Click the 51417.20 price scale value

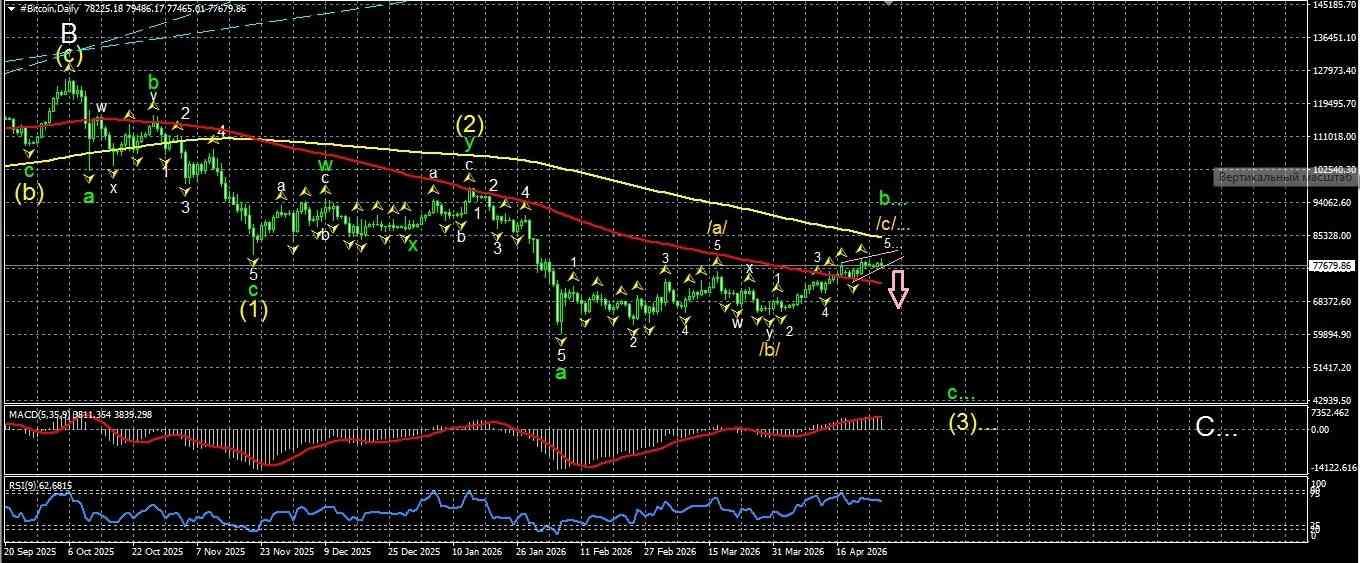pos(1331,368)
